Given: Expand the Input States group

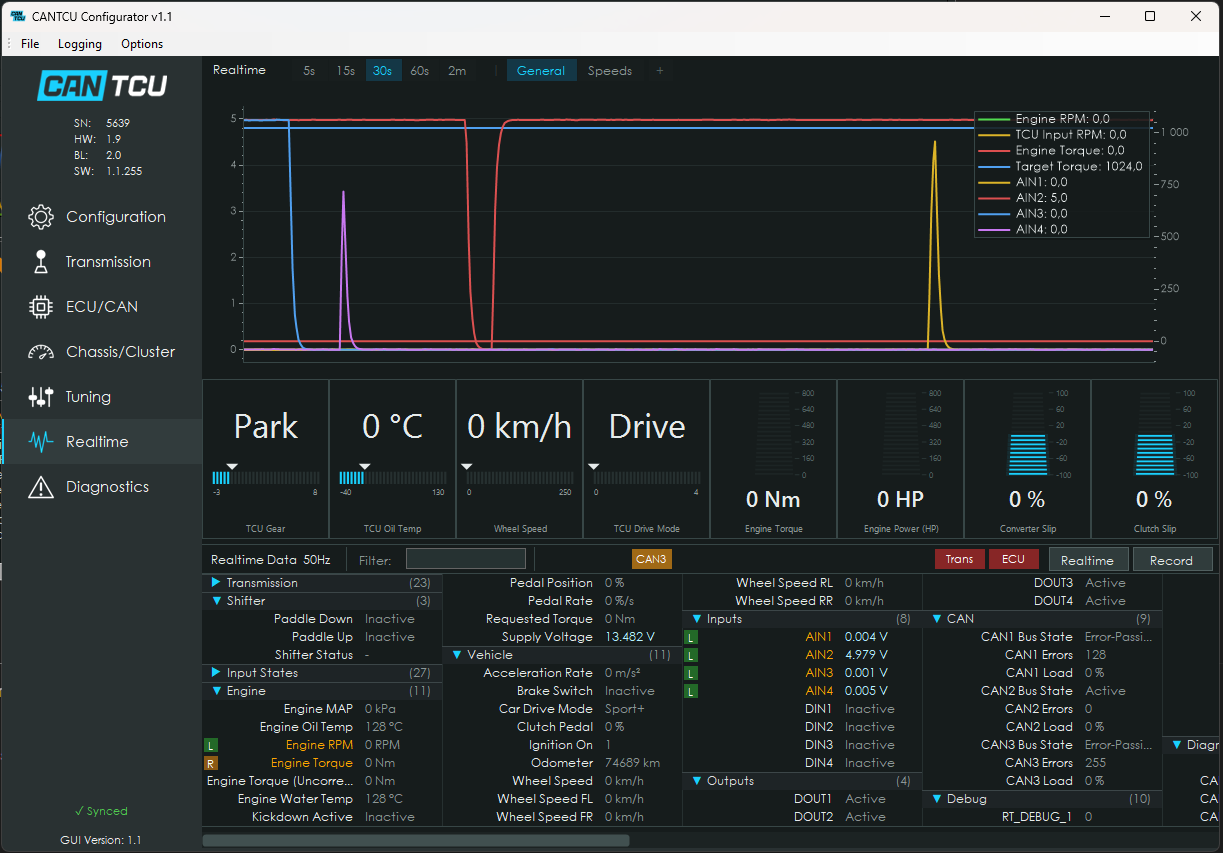Looking at the screenshot, I should point(215,673).
